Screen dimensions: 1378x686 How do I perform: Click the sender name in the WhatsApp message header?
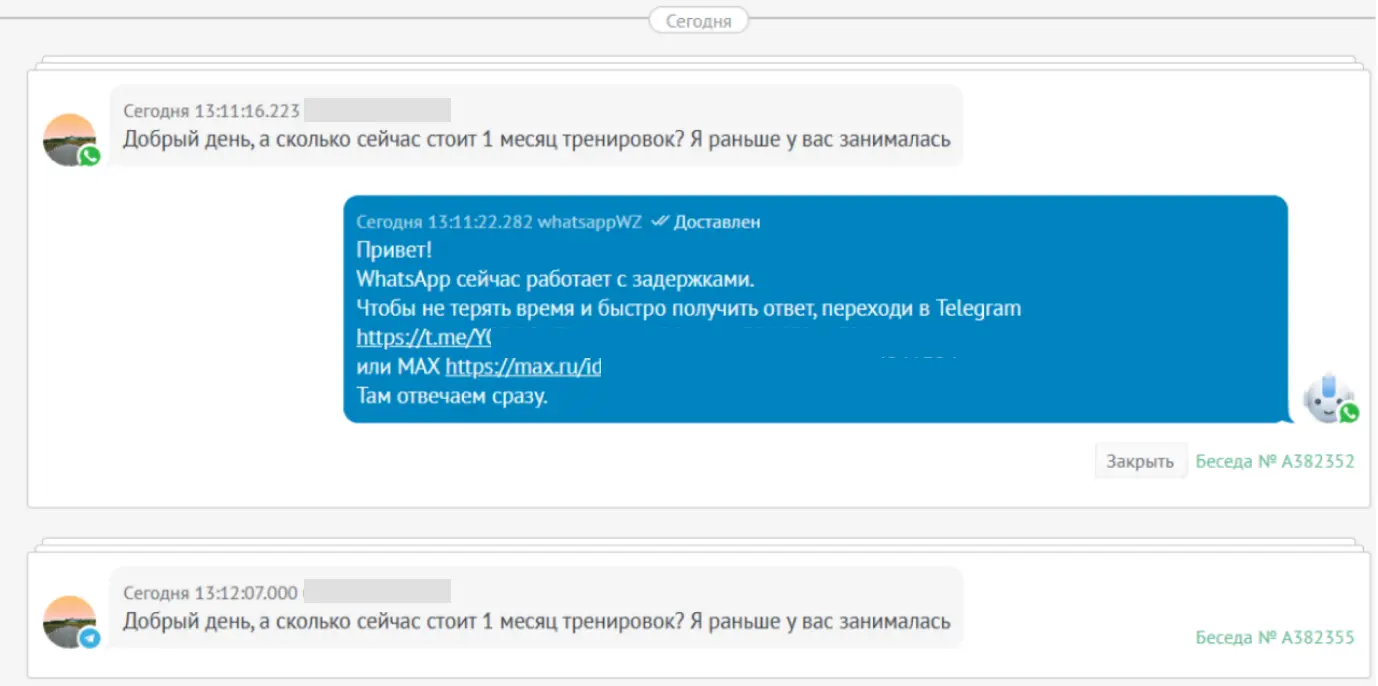(x=377, y=111)
